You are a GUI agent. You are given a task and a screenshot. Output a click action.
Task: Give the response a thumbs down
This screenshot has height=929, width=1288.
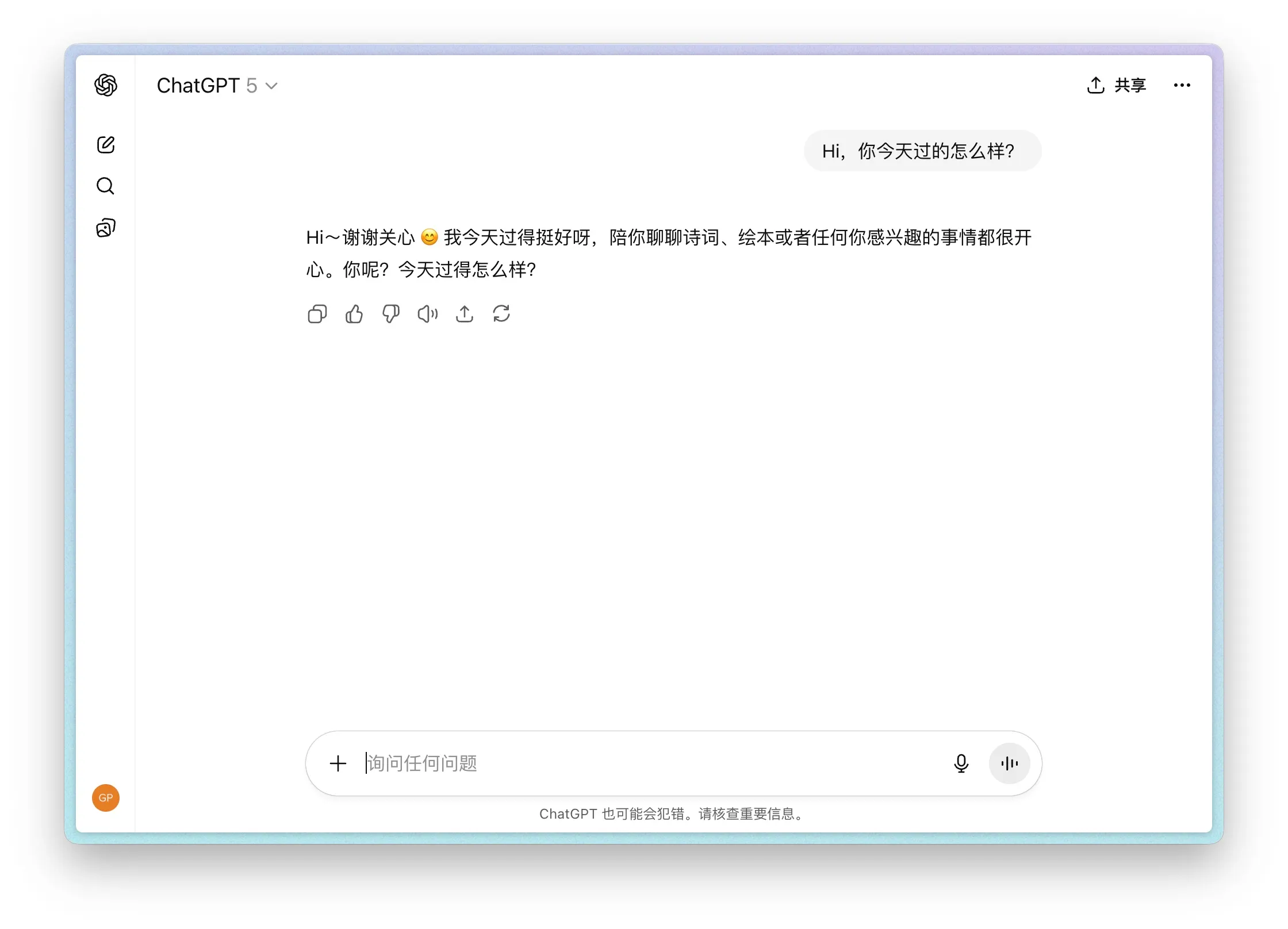[391, 314]
